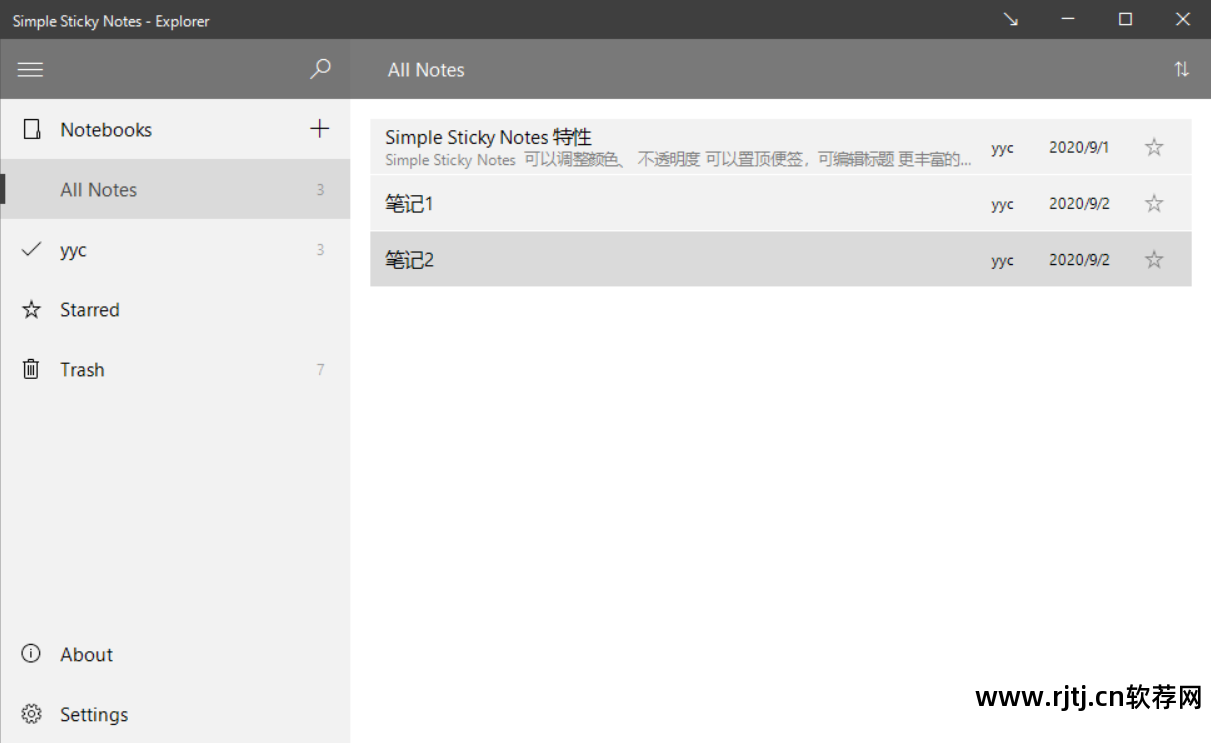Maximize the Explorer window

pyautogui.click(x=1125, y=19)
